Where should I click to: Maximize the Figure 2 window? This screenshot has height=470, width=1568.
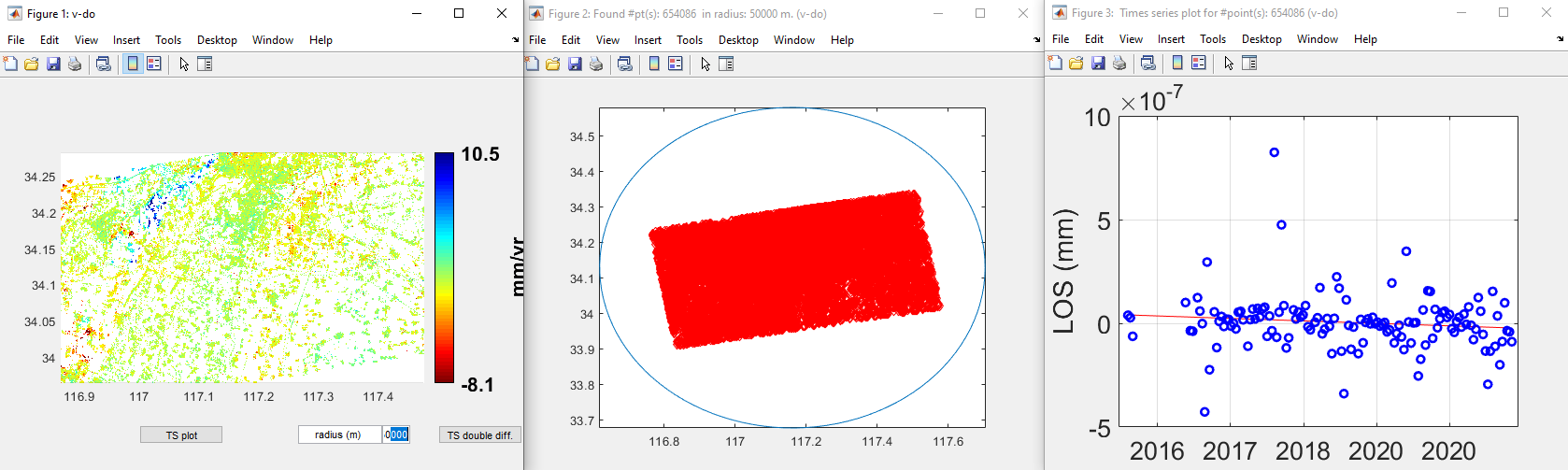coord(980,13)
